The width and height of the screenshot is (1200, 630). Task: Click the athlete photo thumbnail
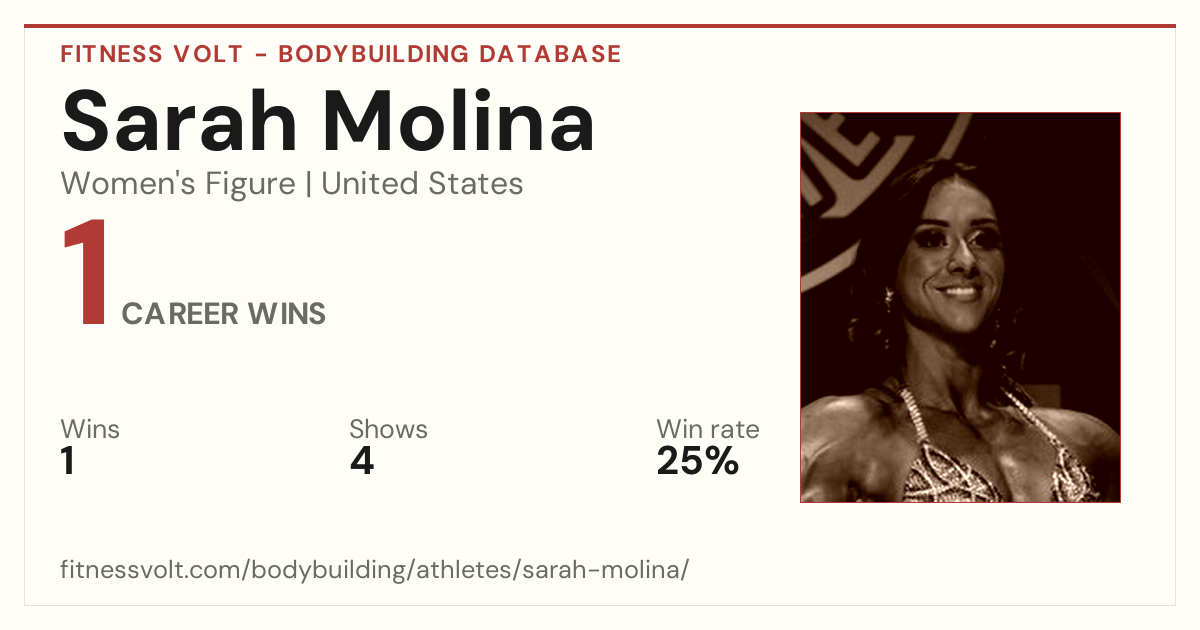(x=960, y=307)
